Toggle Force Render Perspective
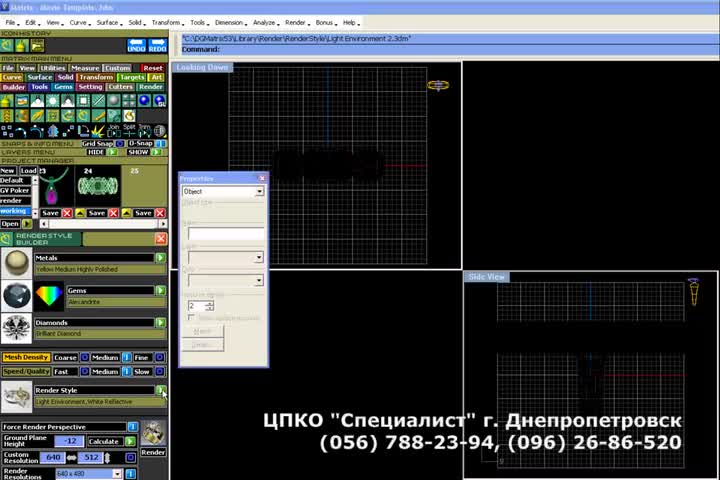Viewport: 720px width, 480px height. click(x=132, y=427)
